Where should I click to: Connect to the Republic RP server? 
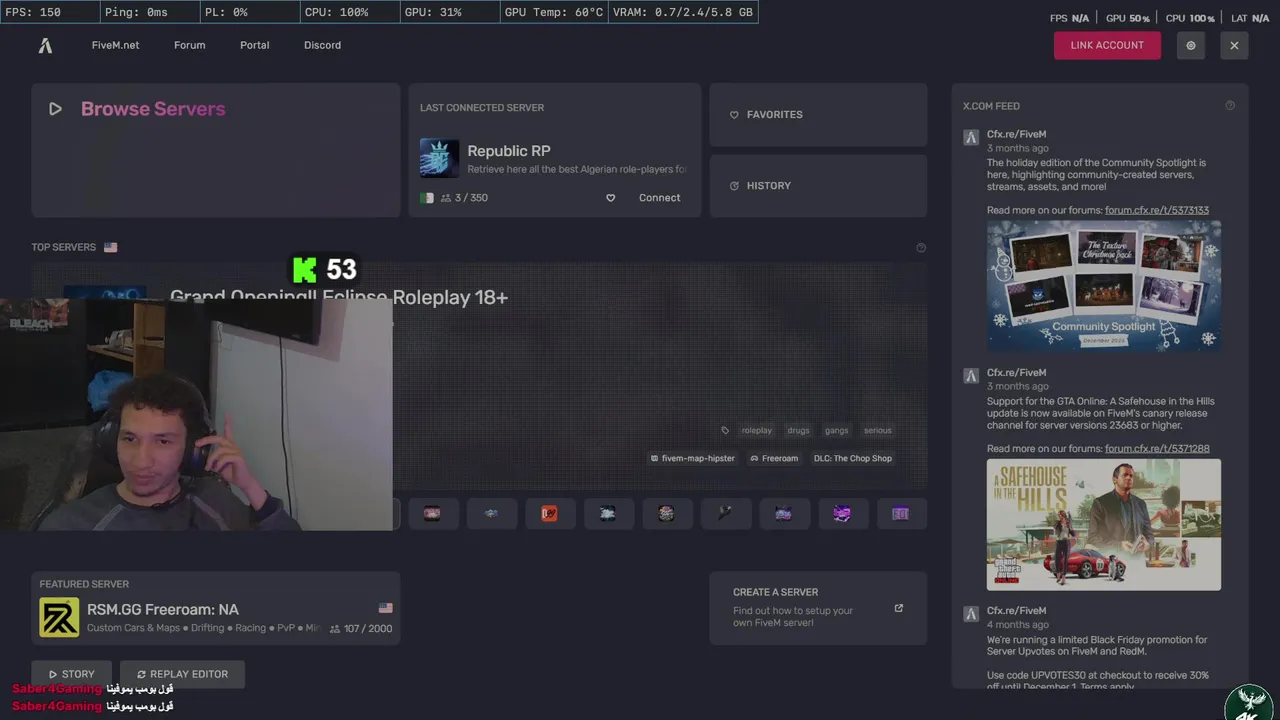click(x=659, y=198)
